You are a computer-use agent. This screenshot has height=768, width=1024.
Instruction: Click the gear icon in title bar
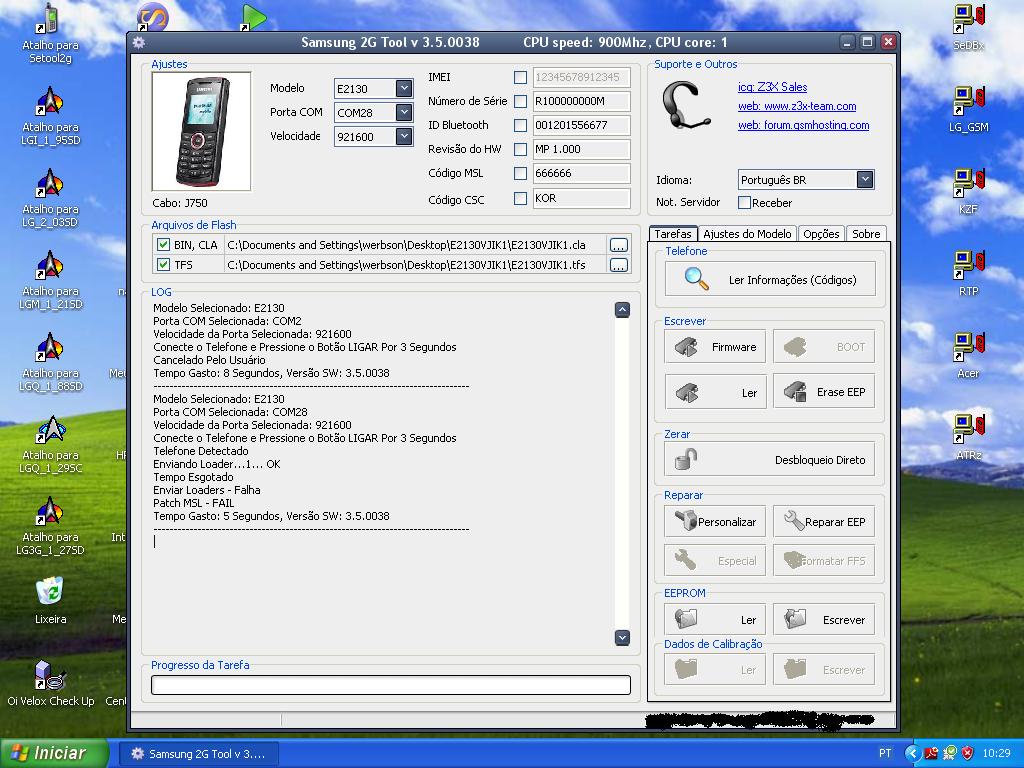(x=138, y=42)
